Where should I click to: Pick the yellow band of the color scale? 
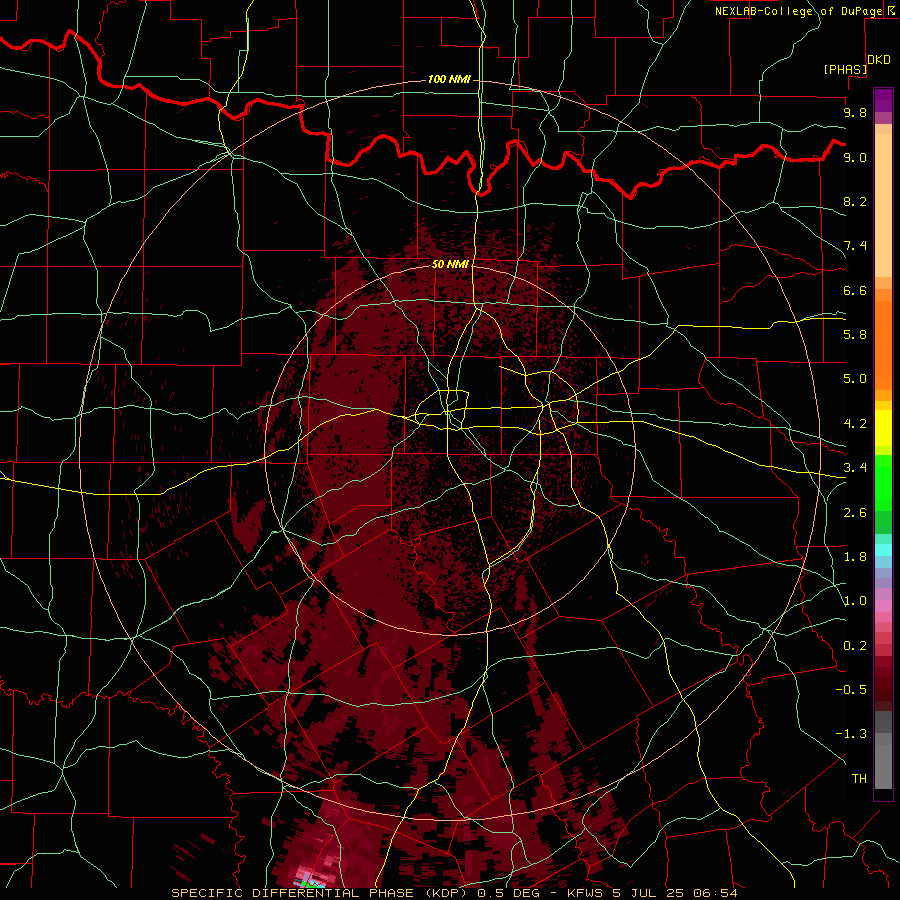(x=883, y=428)
